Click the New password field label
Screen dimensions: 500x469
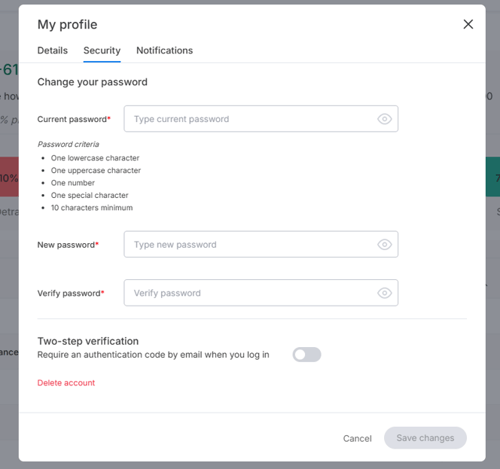coord(68,245)
